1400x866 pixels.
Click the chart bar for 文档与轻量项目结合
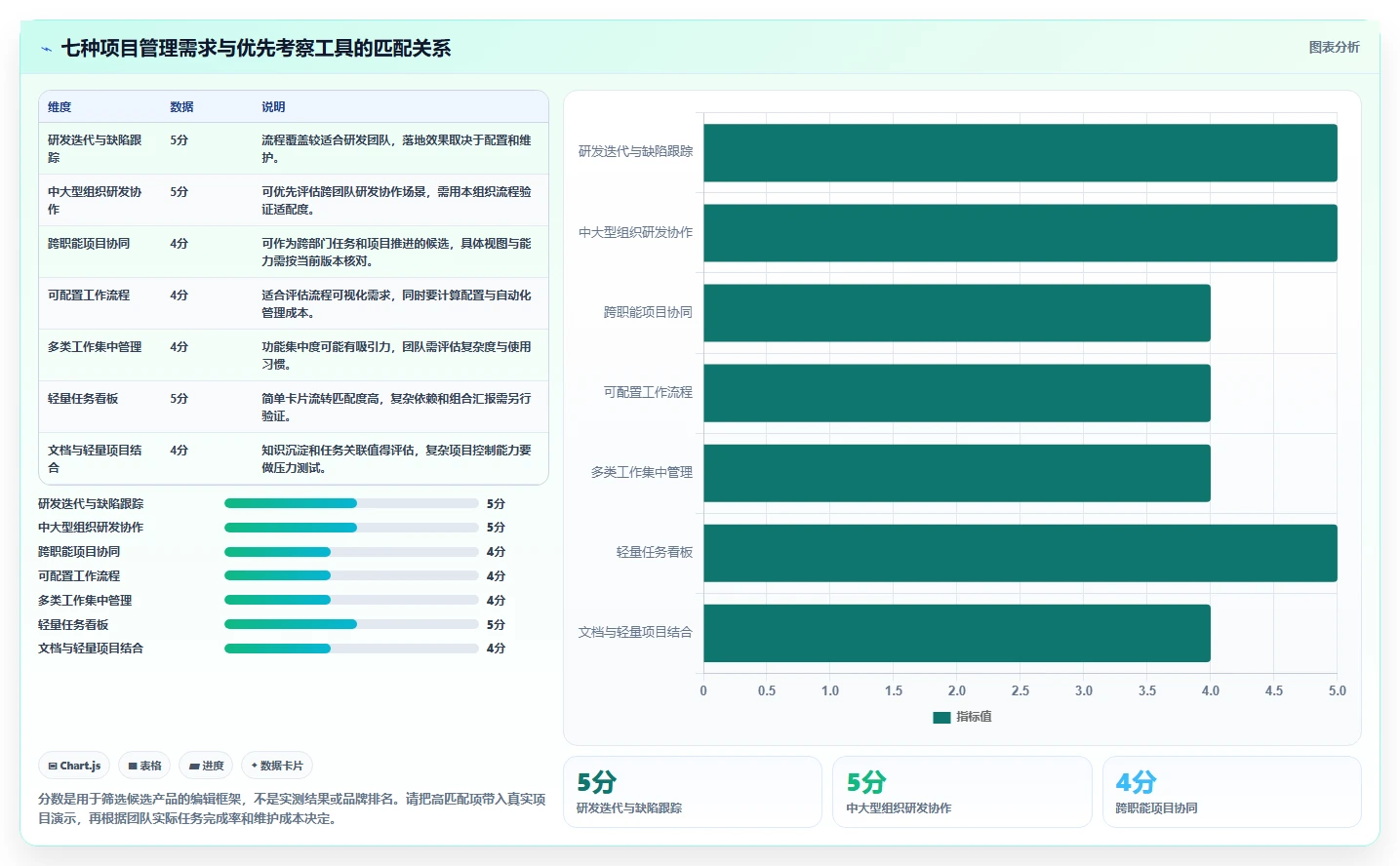coord(957,633)
